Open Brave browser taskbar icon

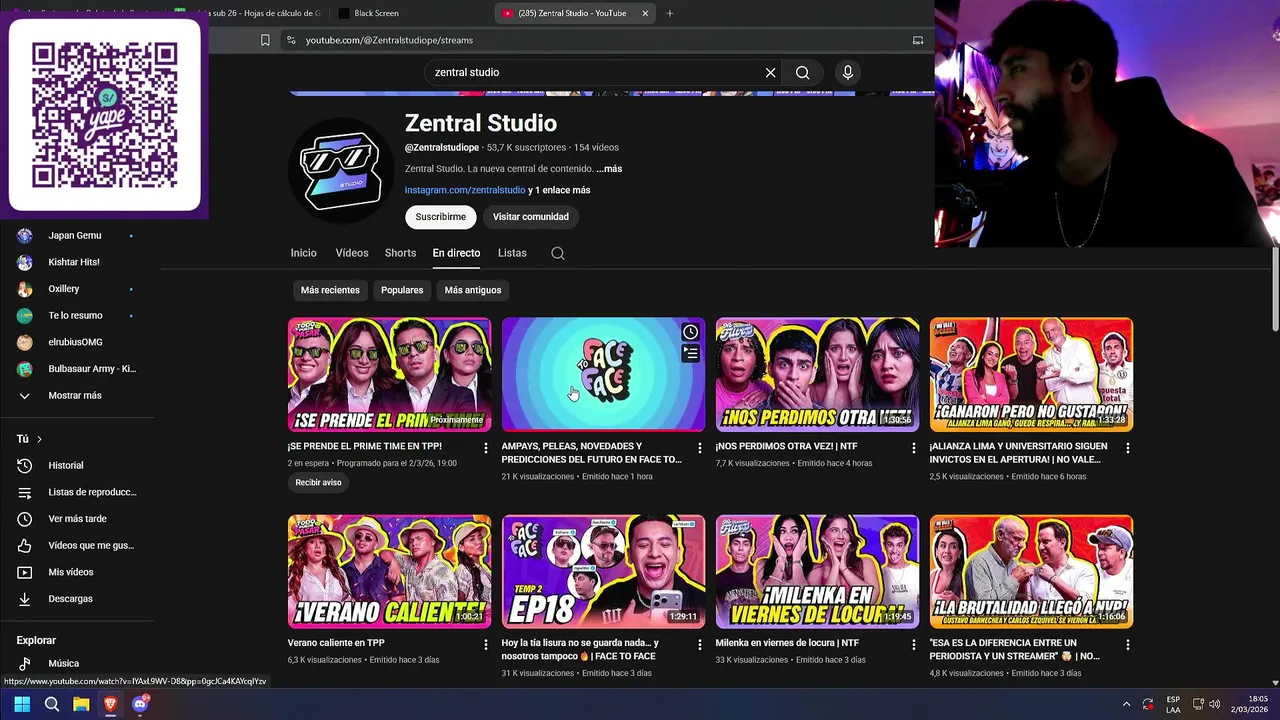tap(110, 704)
